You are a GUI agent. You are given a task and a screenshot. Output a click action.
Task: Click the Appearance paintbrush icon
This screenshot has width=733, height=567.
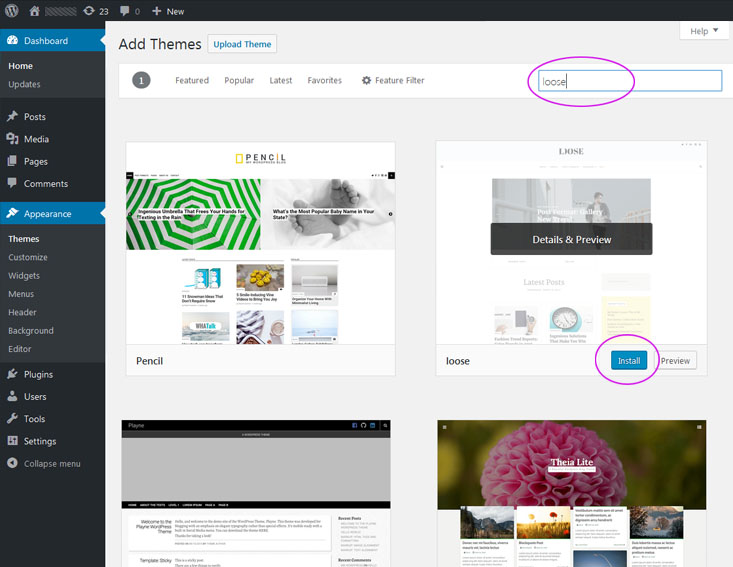click(13, 213)
